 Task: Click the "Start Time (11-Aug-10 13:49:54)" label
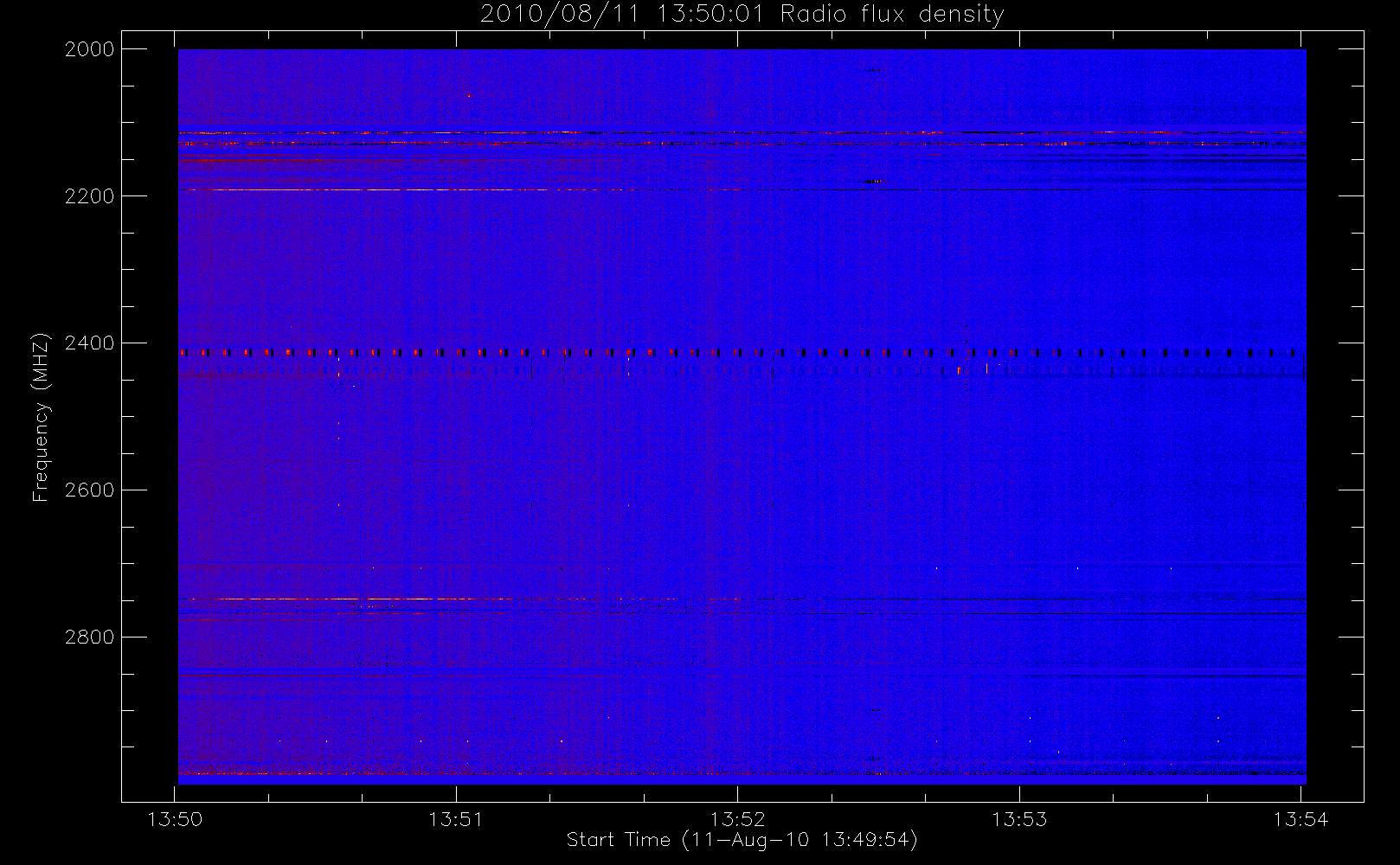coord(742,840)
